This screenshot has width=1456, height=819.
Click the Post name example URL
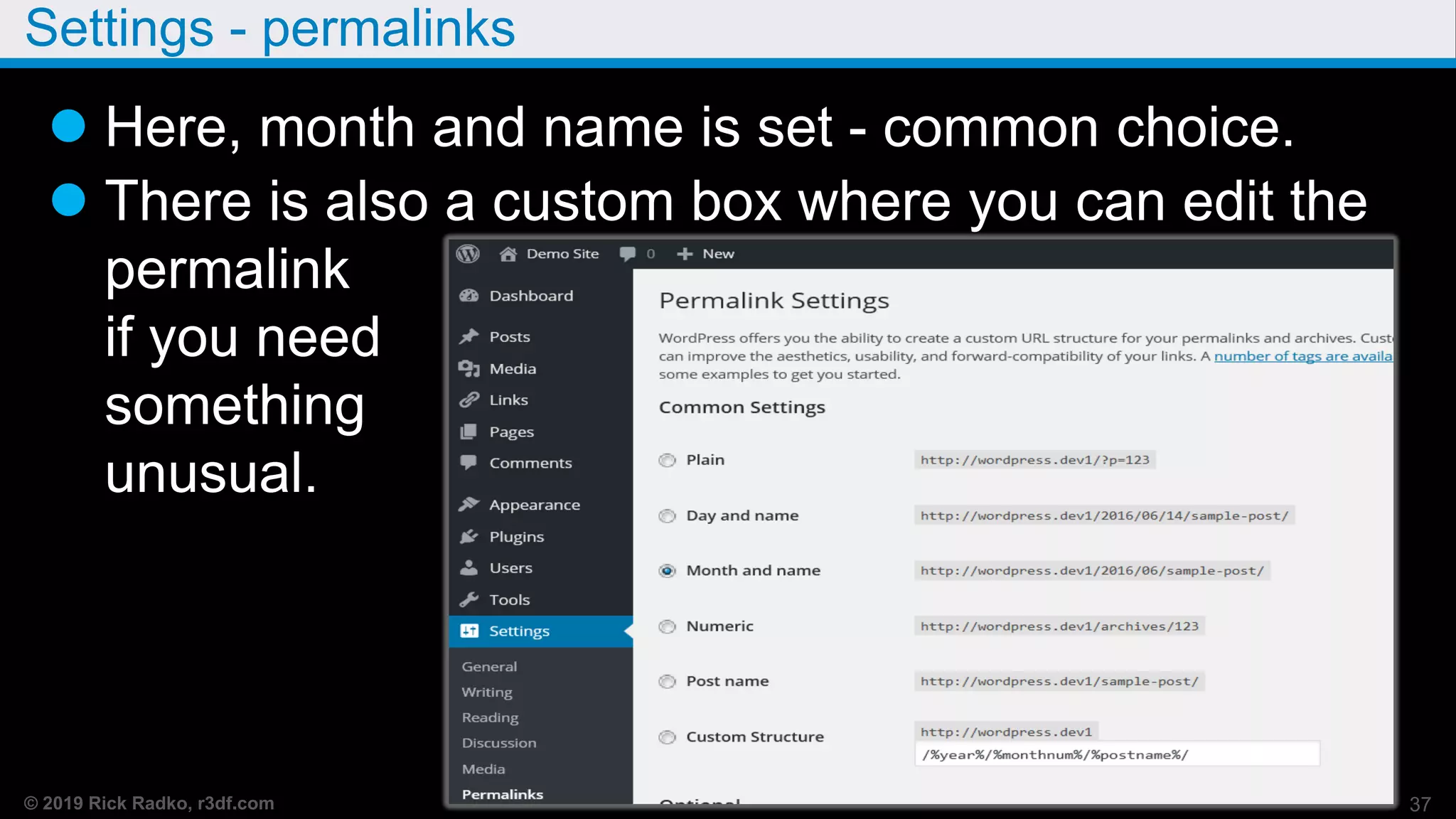(x=1059, y=681)
